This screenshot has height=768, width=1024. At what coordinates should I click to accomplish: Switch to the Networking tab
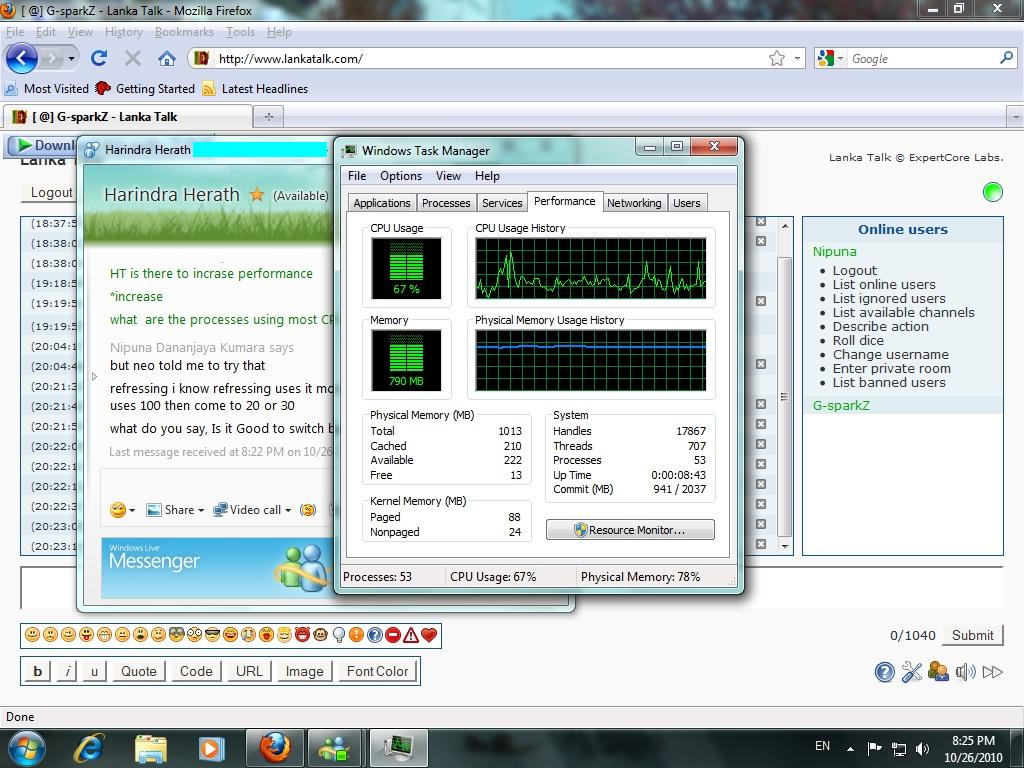tap(634, 203)
